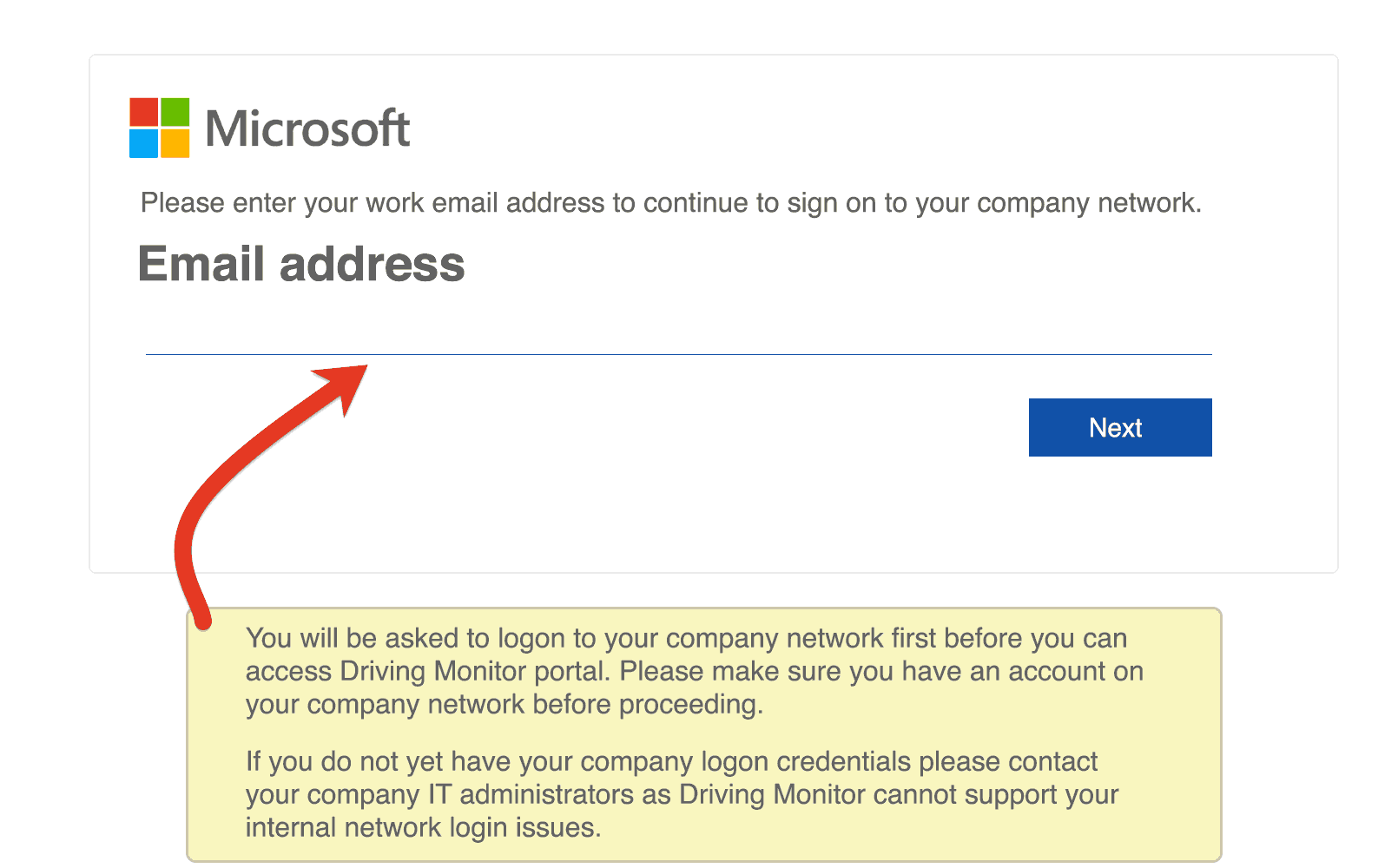
Task: Focus the work email address input field
Action: [677, 334]
